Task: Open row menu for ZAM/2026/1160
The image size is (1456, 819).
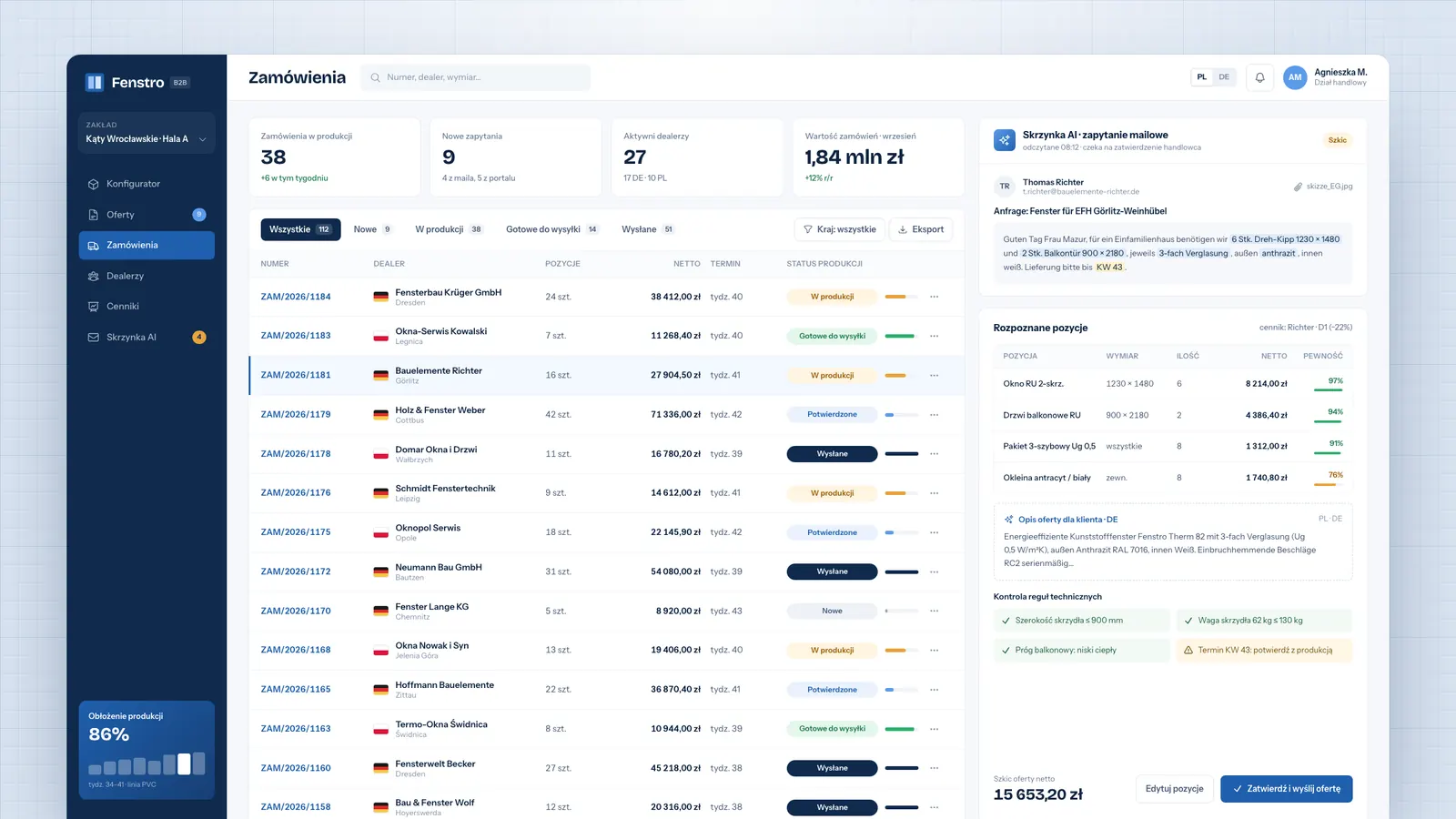Action: 934,768
